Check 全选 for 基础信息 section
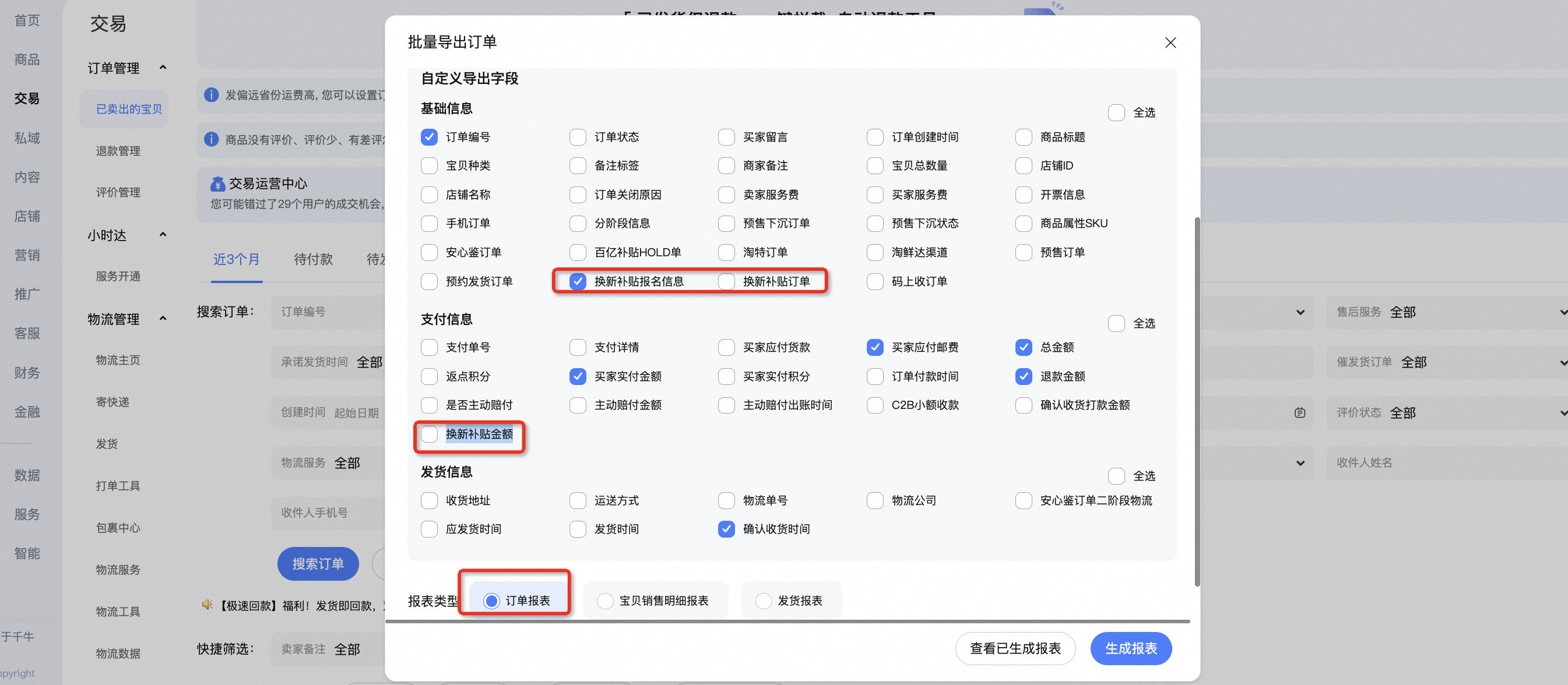 1116,112
